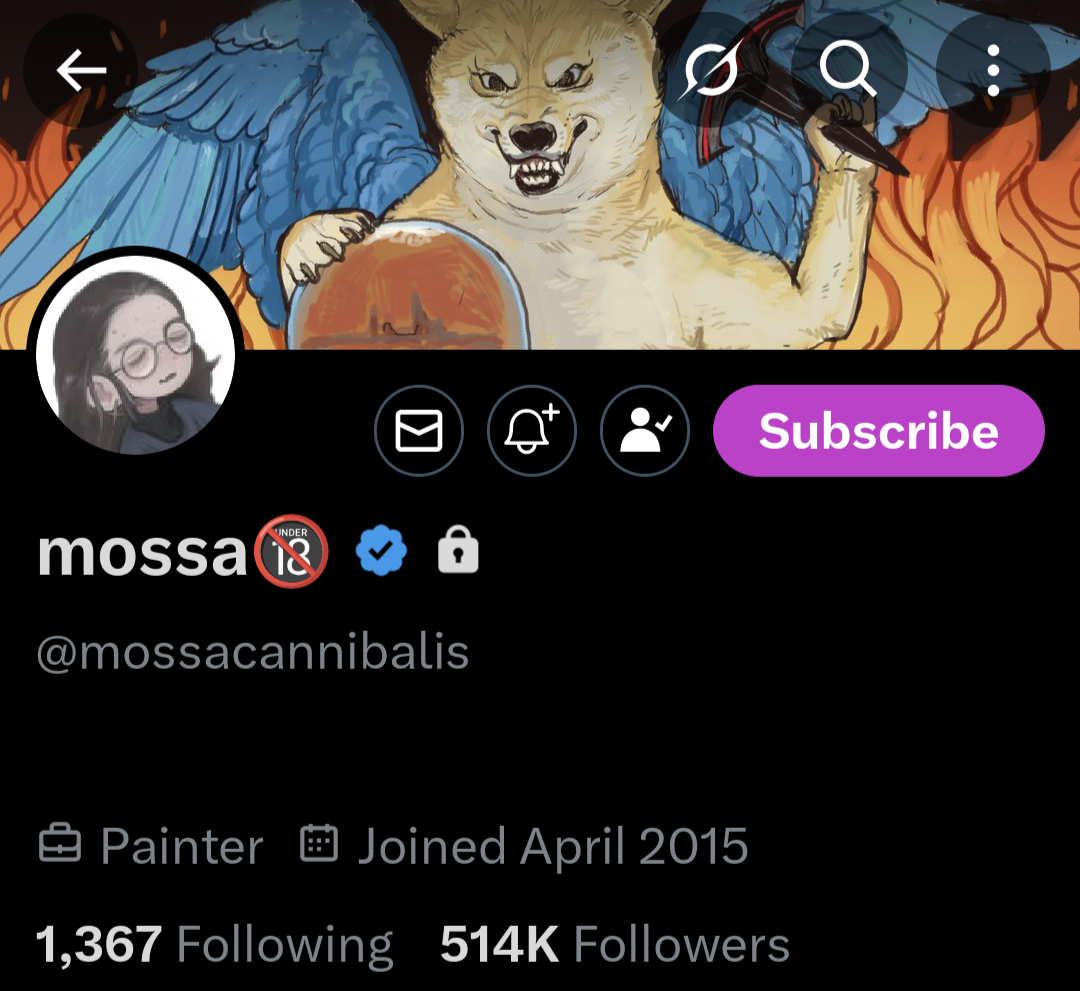Tap the Grok icon in header

point(712,70)
